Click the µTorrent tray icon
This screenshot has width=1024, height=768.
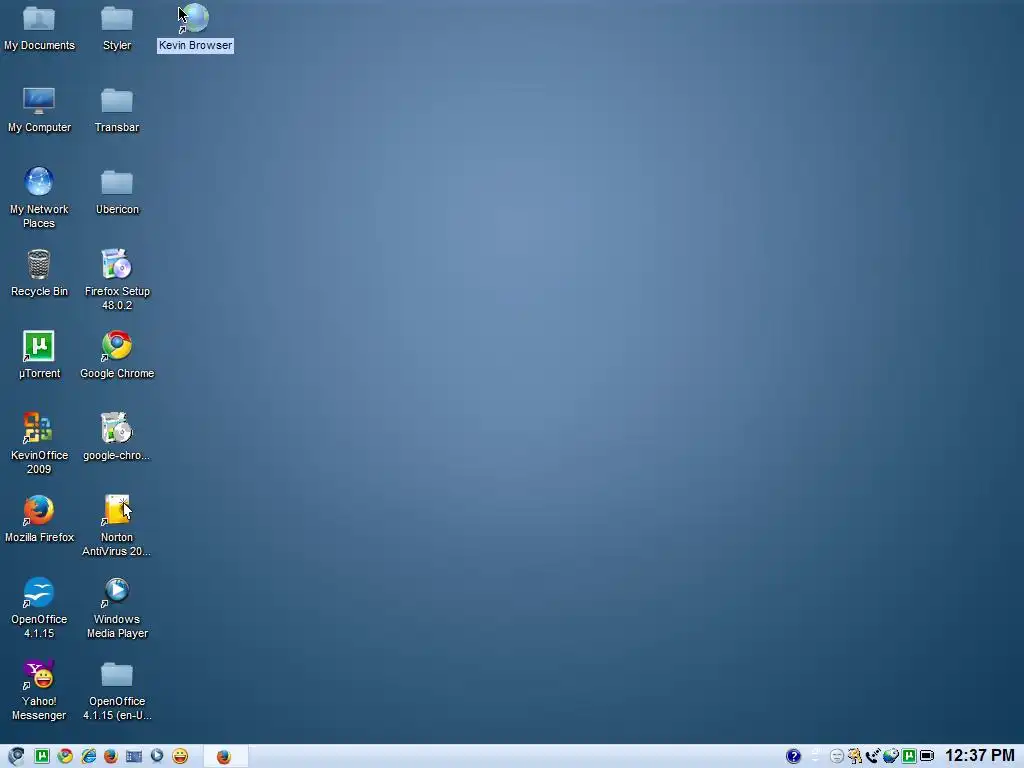pos(908,756)
